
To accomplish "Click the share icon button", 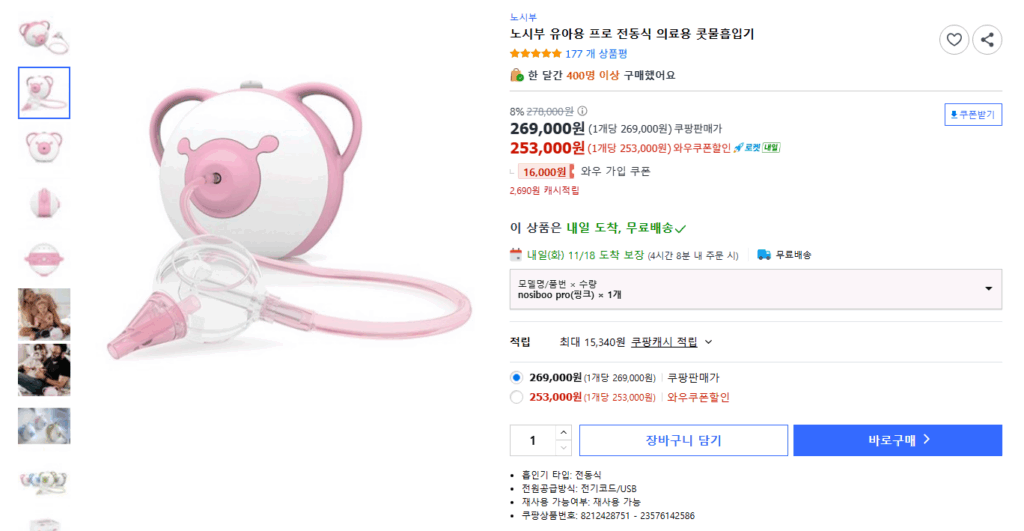I will pos(987,40).
